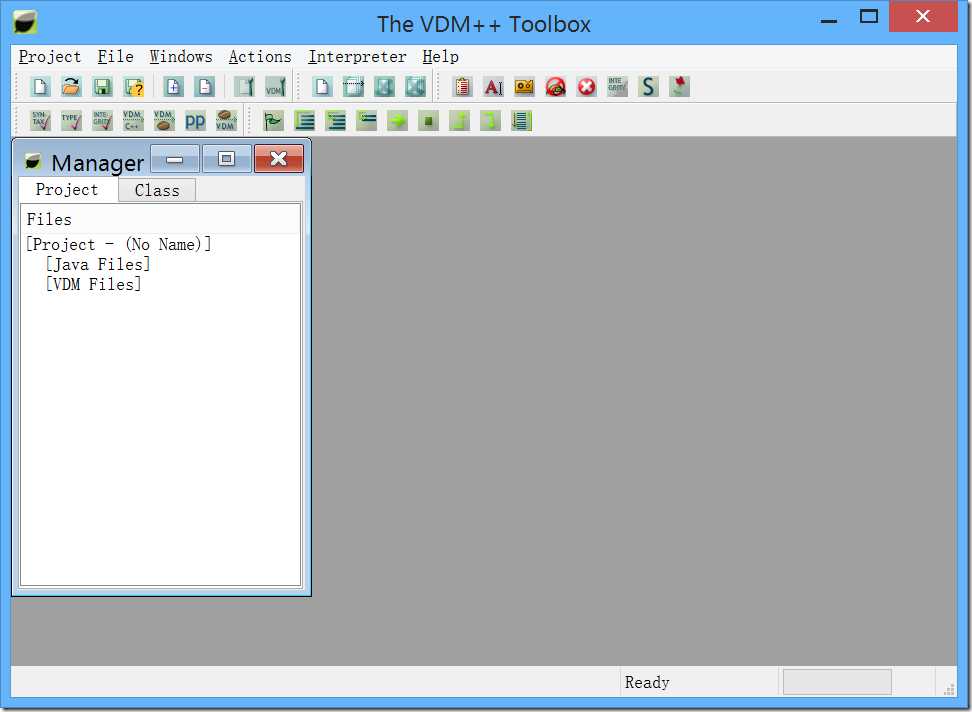Image resolution: width=972 pixels, height=712 pixels.
Task: Click the green arrow Continue icon
Action: point(397,121)
